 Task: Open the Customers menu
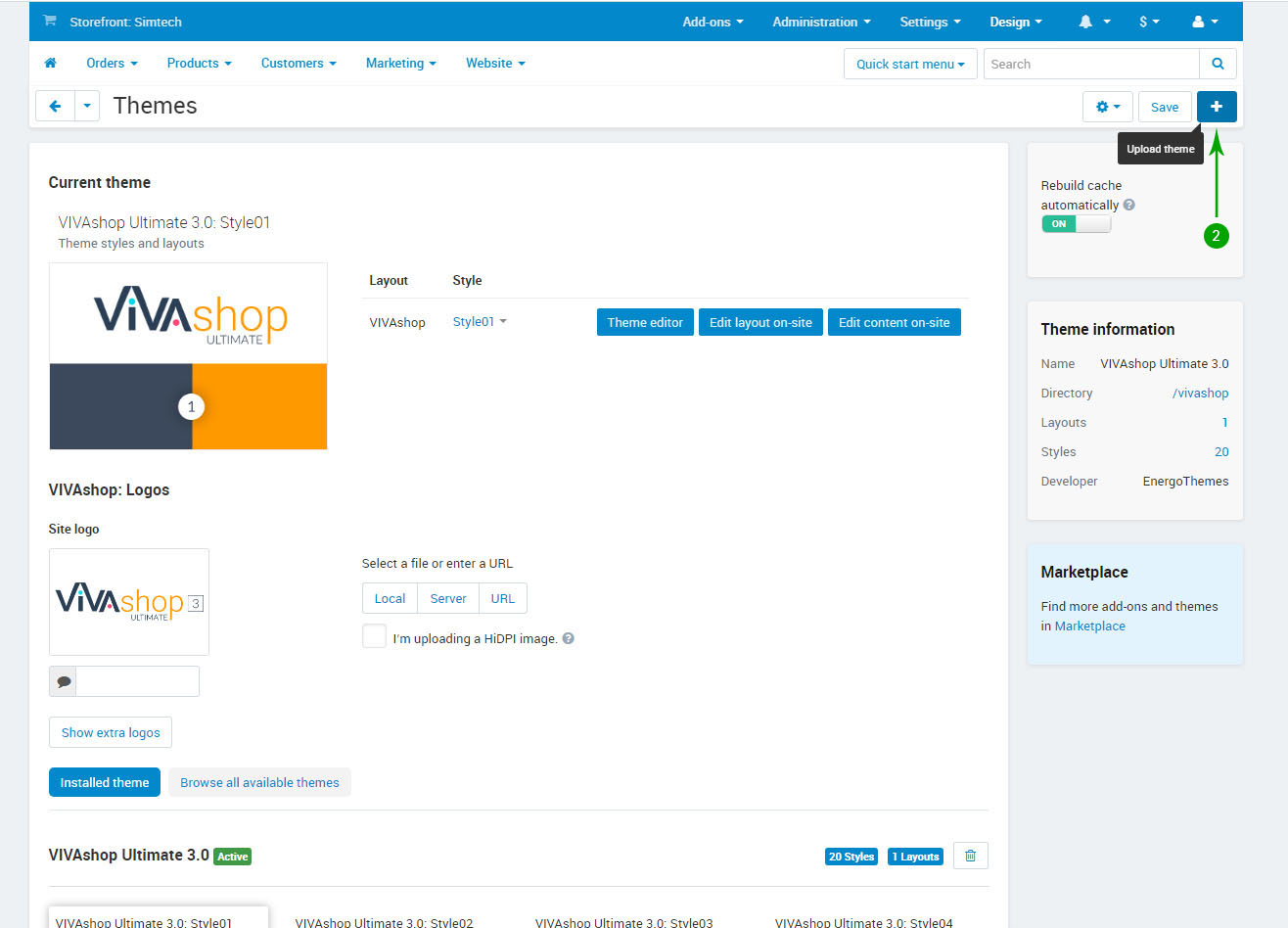point(299,63)
